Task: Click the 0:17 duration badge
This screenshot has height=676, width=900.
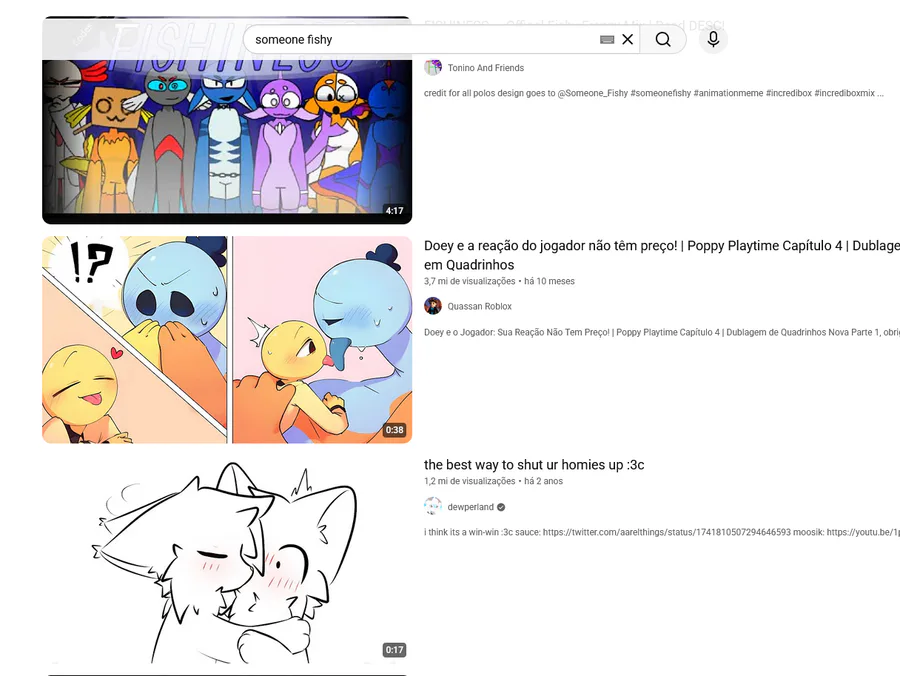Action: (x=394, y=650)
